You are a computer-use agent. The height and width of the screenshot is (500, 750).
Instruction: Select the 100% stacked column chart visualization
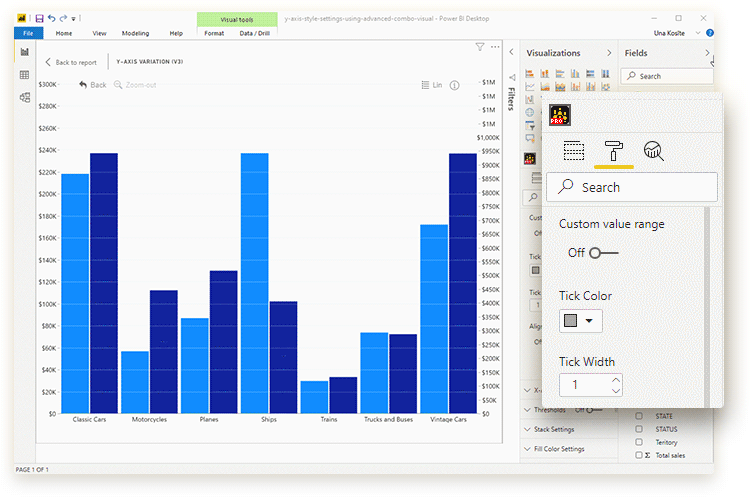[606, 74]
